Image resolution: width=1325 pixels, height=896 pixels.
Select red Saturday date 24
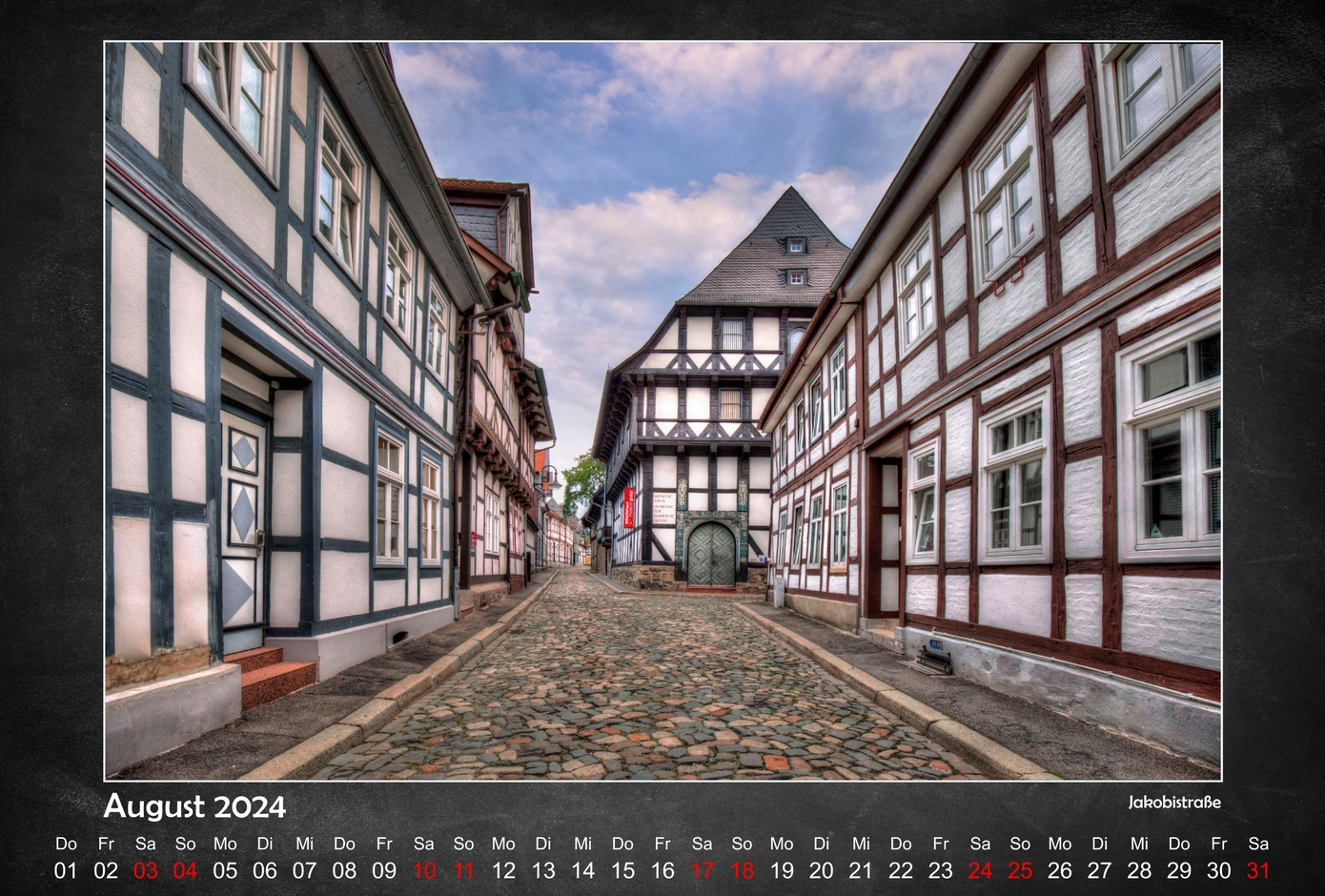980,870
